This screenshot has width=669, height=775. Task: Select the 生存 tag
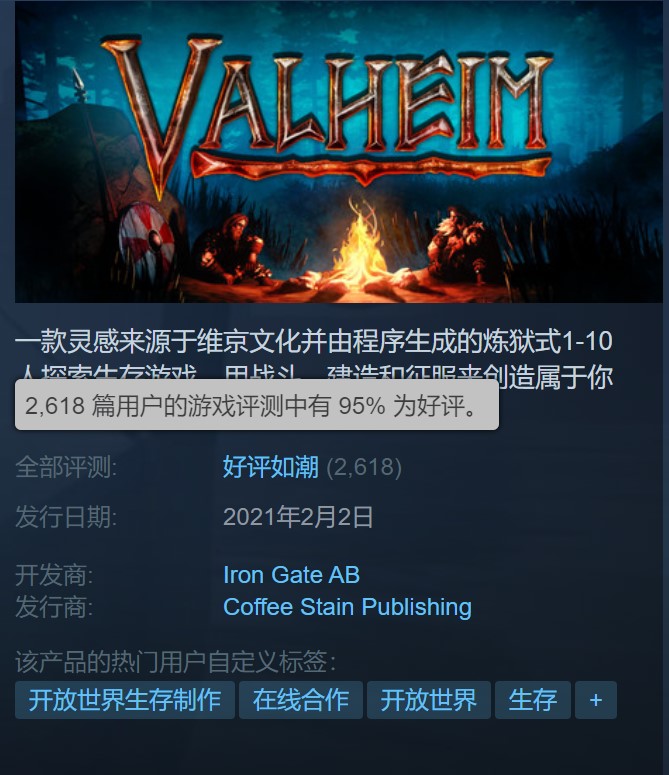pos(533,700)
